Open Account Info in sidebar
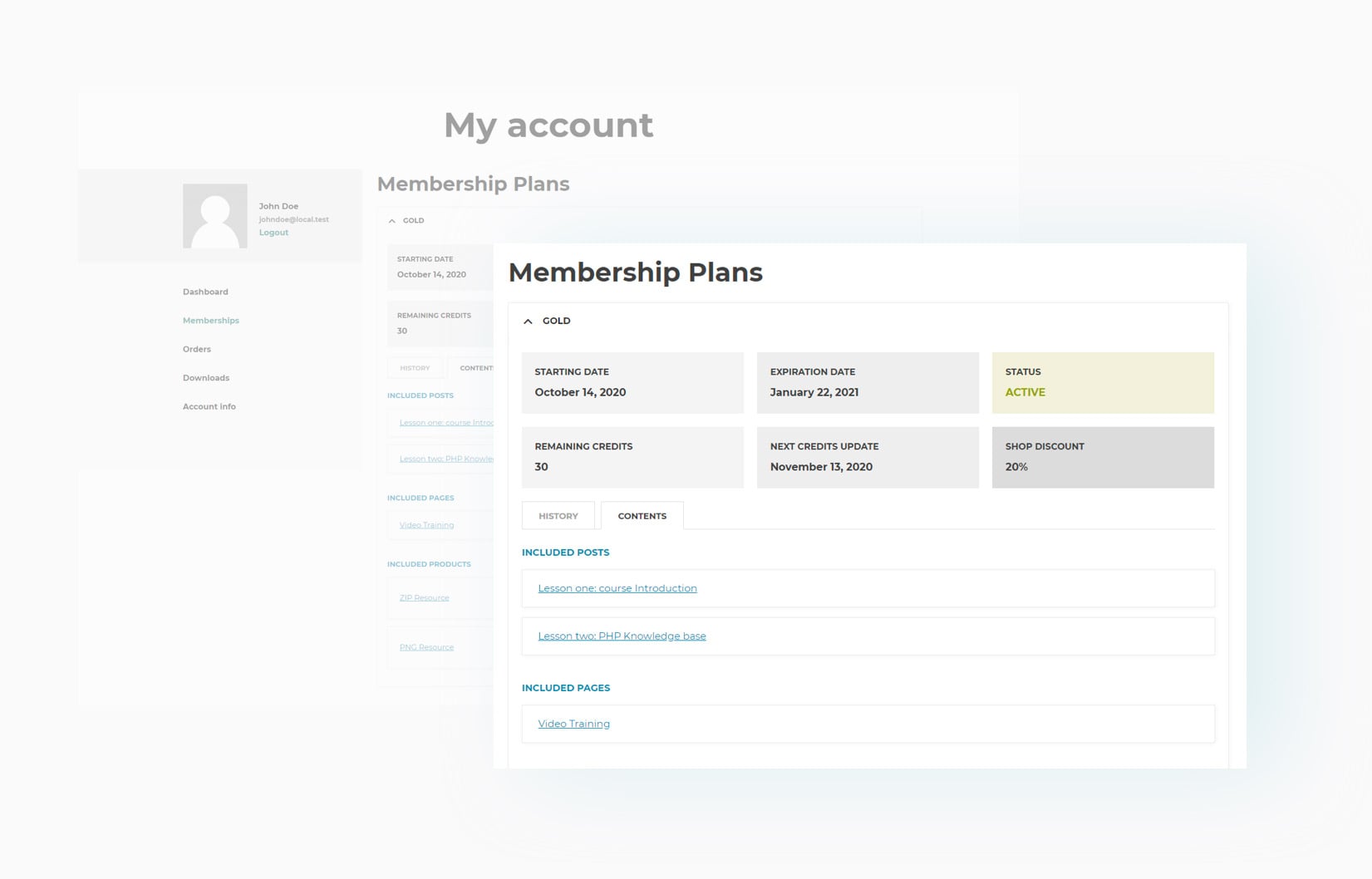 pos(209,406)
